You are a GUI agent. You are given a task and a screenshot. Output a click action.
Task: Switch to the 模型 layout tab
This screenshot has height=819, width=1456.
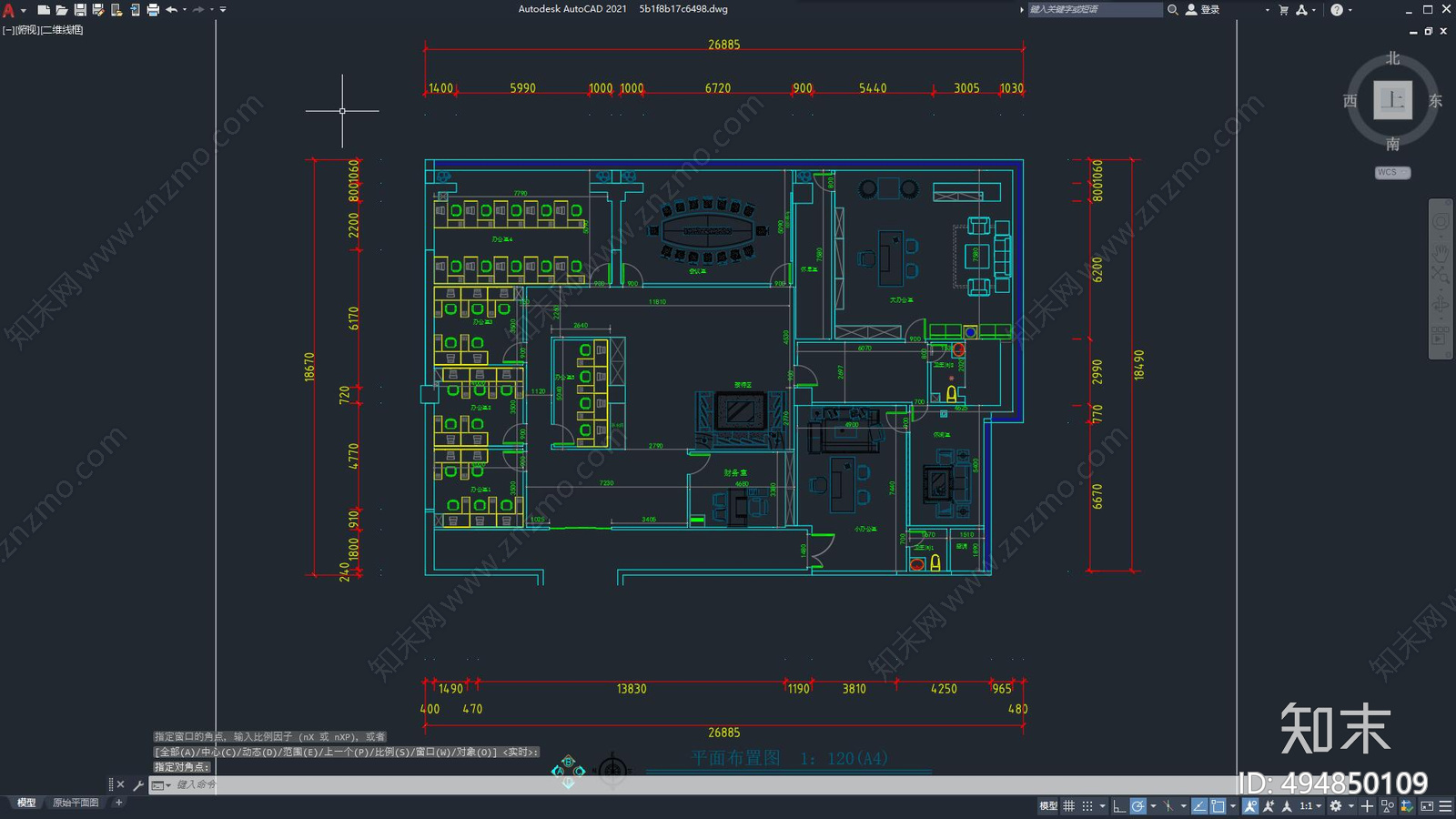(26, 803)
